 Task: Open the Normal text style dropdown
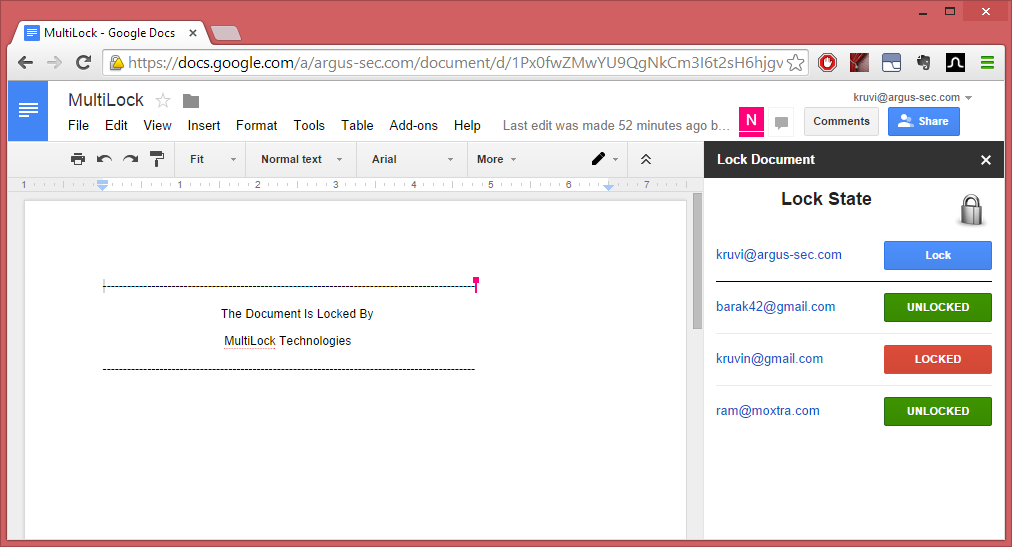click(x=301, y=159)
